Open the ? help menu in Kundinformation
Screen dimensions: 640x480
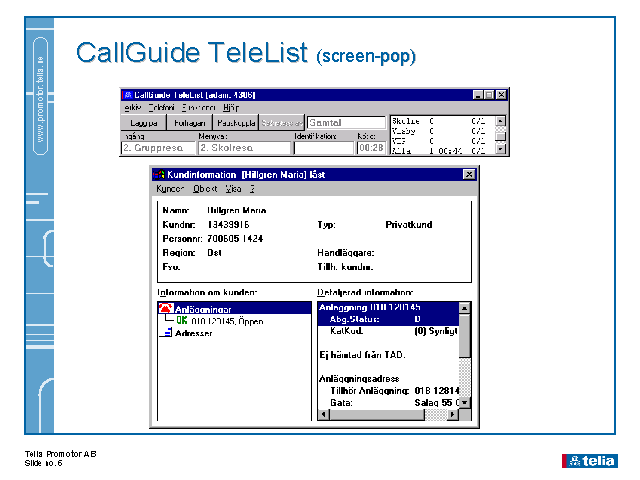(252, 189)
